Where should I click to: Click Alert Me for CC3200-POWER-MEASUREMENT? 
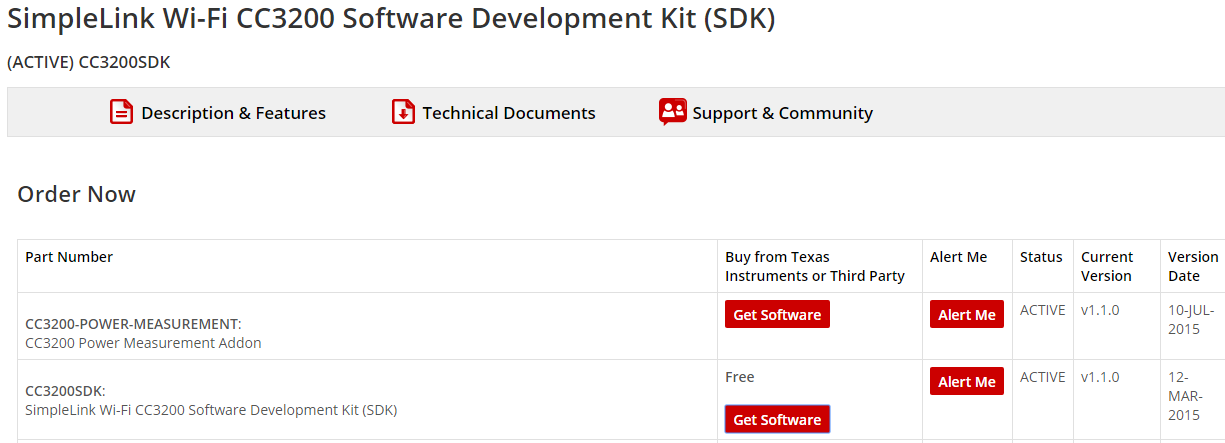click(967, 314)
